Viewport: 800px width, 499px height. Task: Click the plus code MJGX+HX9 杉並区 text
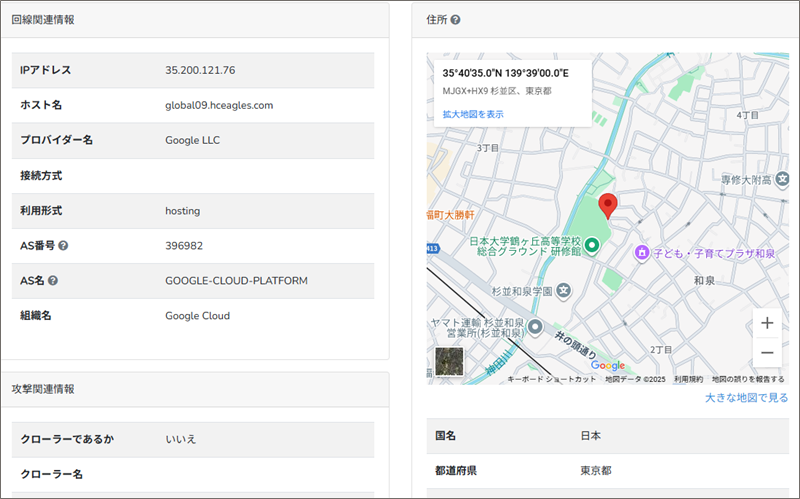click(x=497, y=91)
